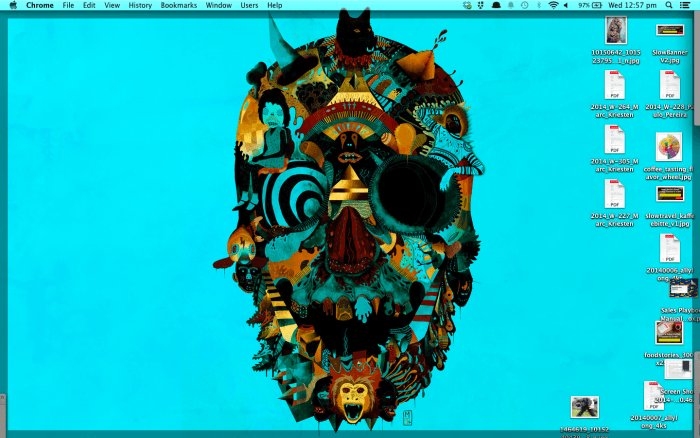Select the 20140007_allylong_4ks PDF icon

[x=654, y=396]
